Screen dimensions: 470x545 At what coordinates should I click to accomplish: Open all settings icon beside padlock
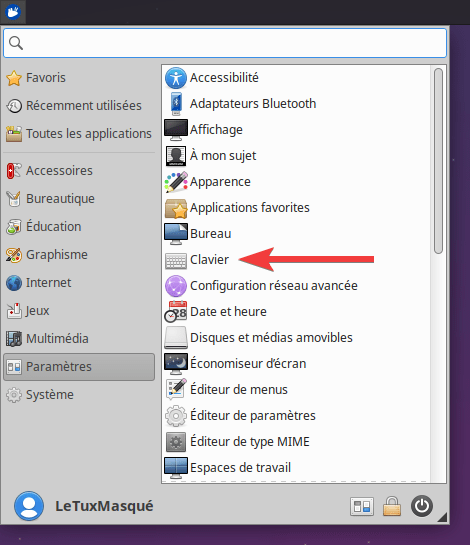pyautogui.click(x=362, y=506)
